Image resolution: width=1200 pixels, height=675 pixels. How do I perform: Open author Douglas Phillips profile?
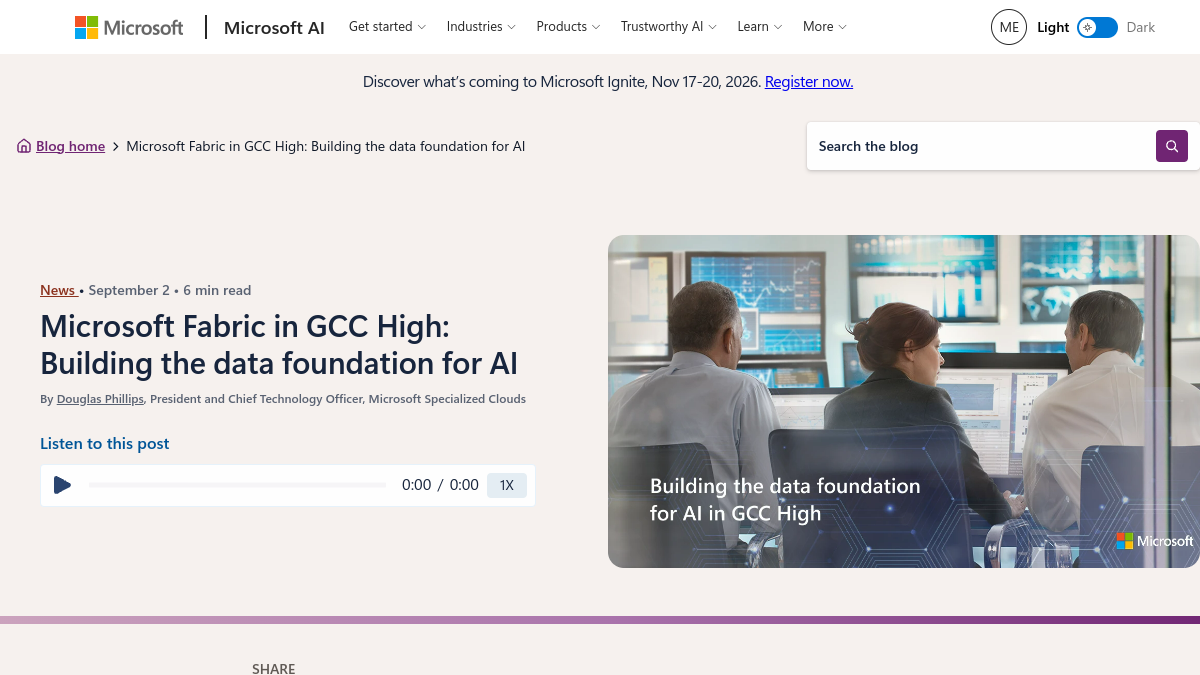click(100, 399)
